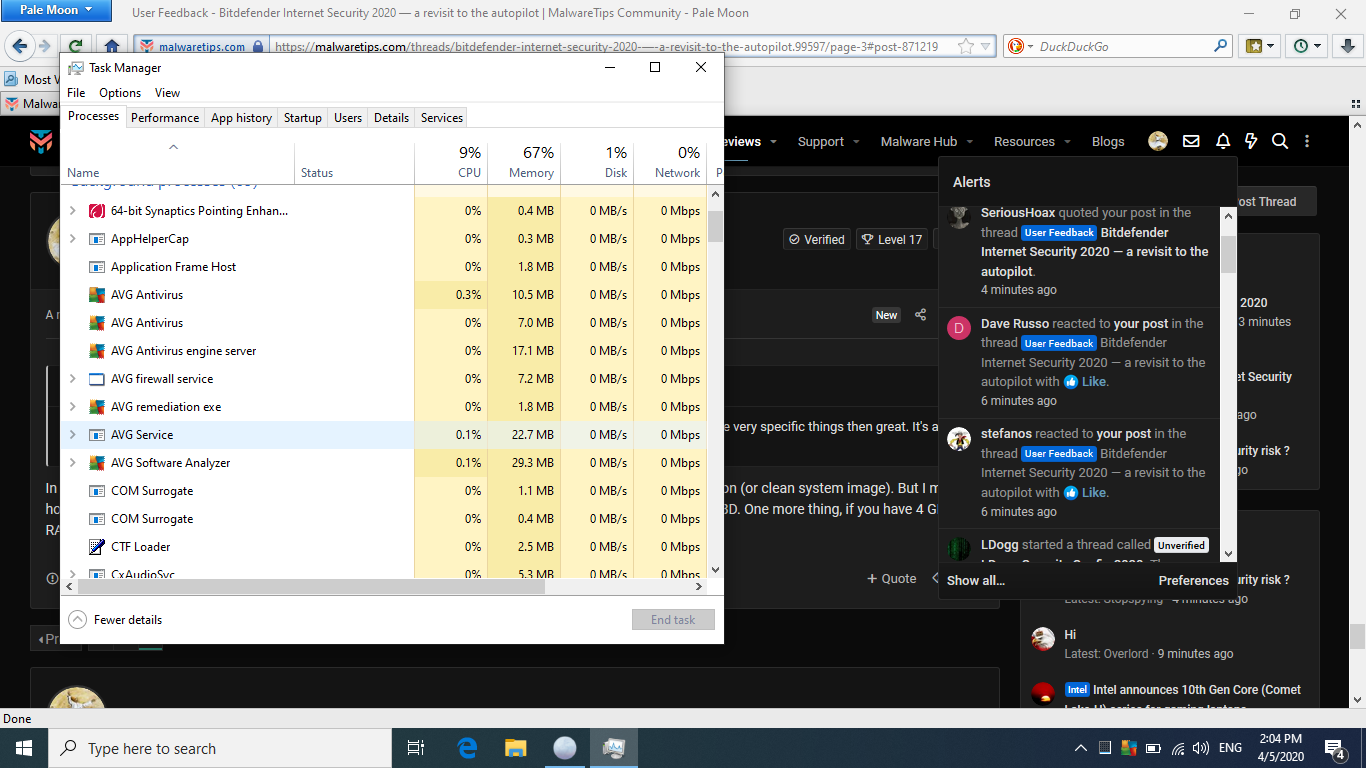Screen dimensions: 1366x768
Task: Open the File menu in Task Manager
Action: click(76, 93)
